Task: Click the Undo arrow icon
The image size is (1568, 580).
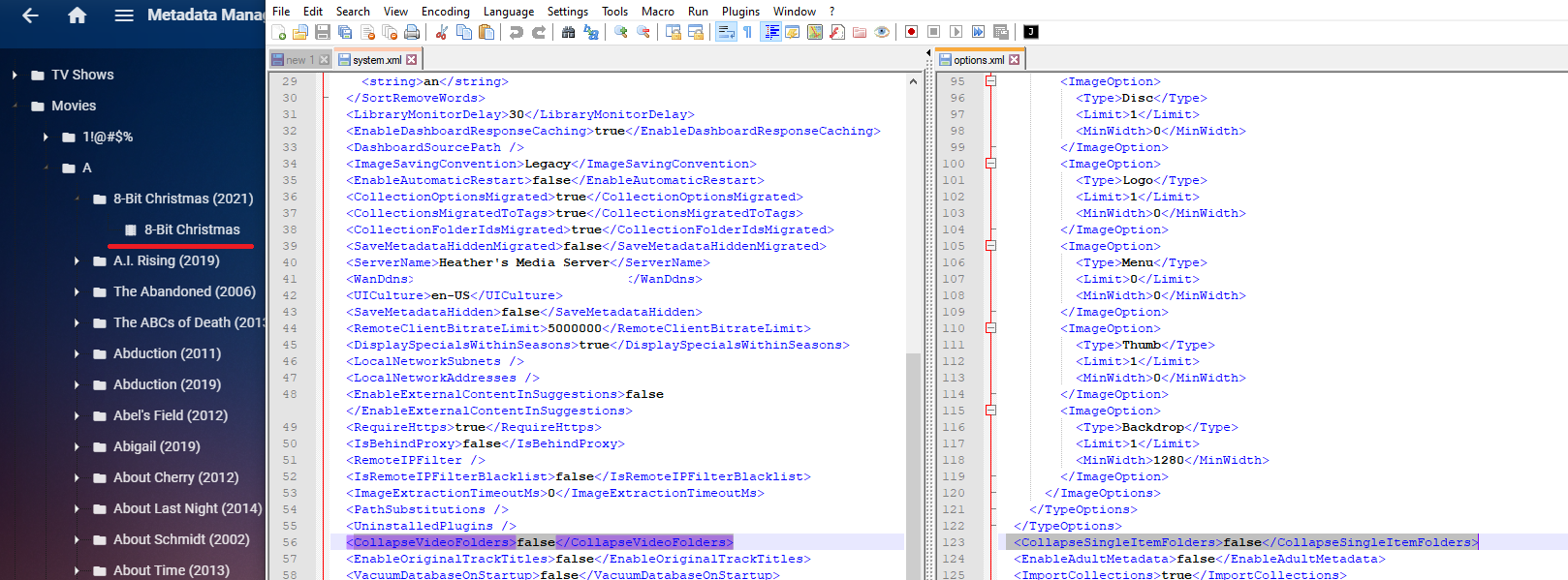Action: click(517, 32)
